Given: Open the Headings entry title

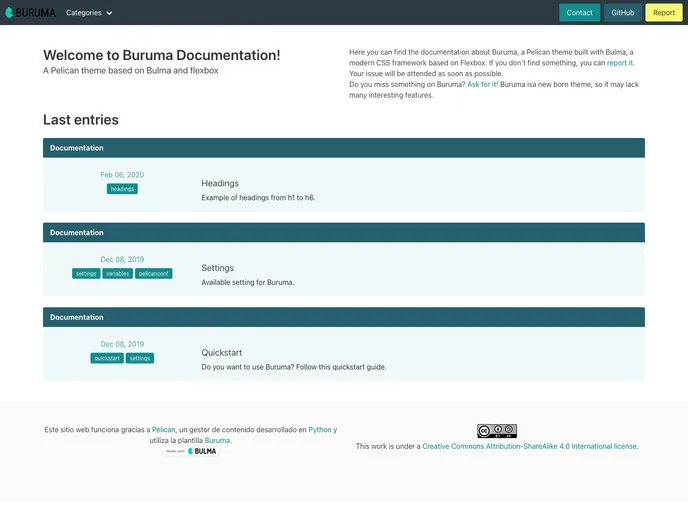Looking at the screenshot, I should pos(220,183).
